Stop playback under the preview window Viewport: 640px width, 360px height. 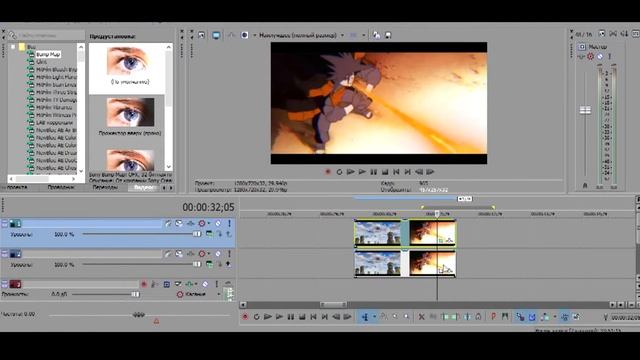coord(385,172)
